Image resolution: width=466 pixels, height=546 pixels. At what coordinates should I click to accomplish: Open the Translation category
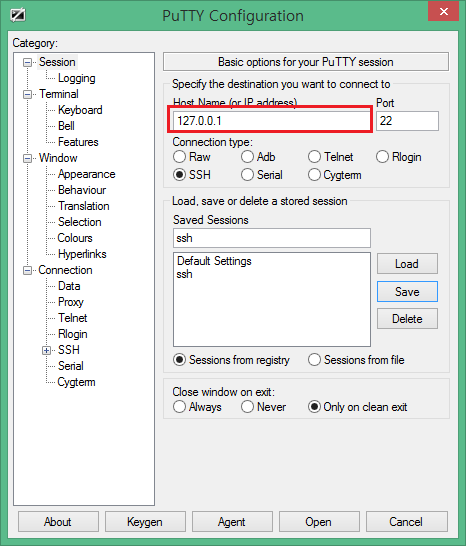(x=84, y=206)
